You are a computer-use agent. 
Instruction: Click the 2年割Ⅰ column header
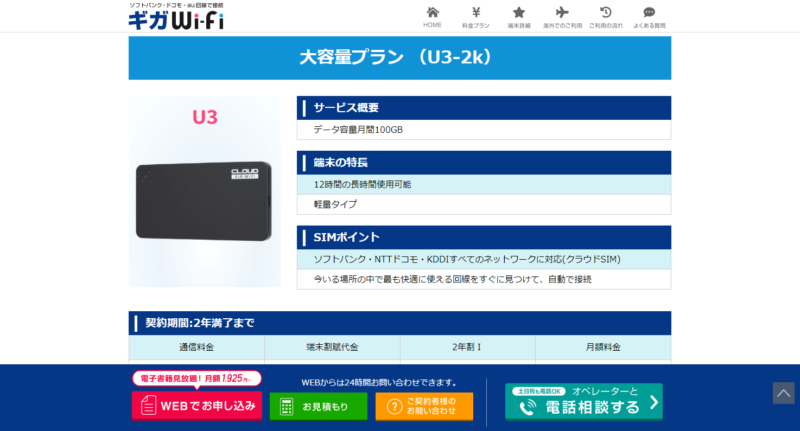click(x=467, y=347)
